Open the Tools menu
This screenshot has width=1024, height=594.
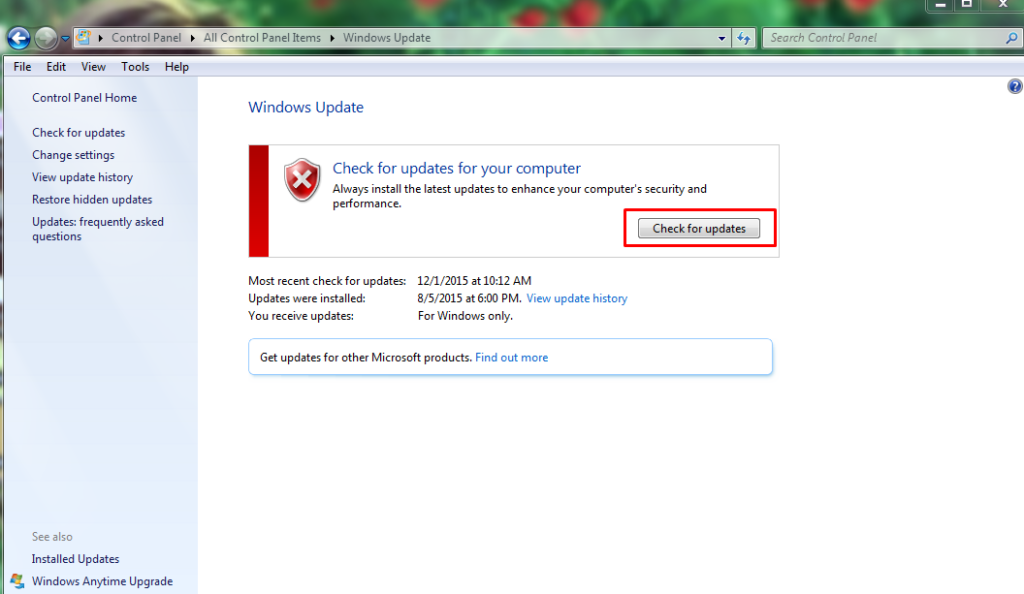(x=135, y=67)
